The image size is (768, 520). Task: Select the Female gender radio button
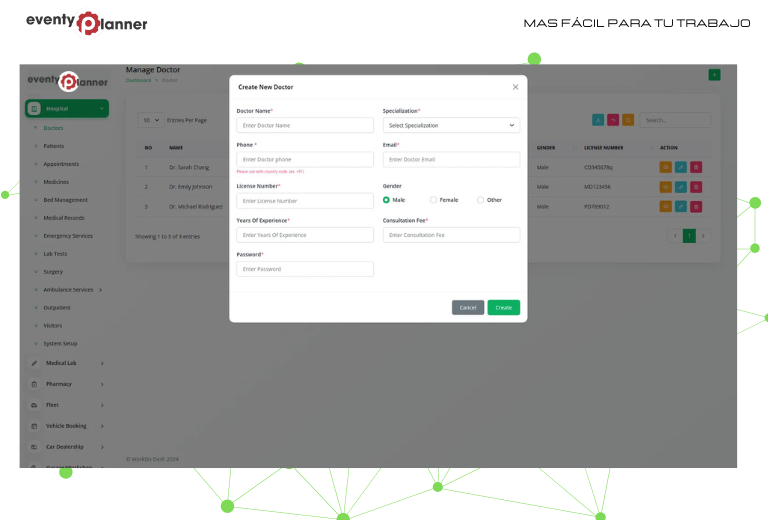[x=433, y=200]
